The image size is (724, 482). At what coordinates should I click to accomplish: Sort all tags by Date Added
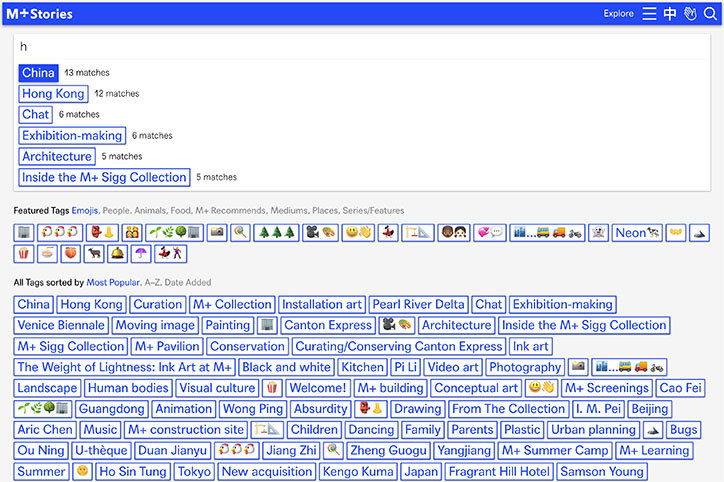(x=187, y=282)
